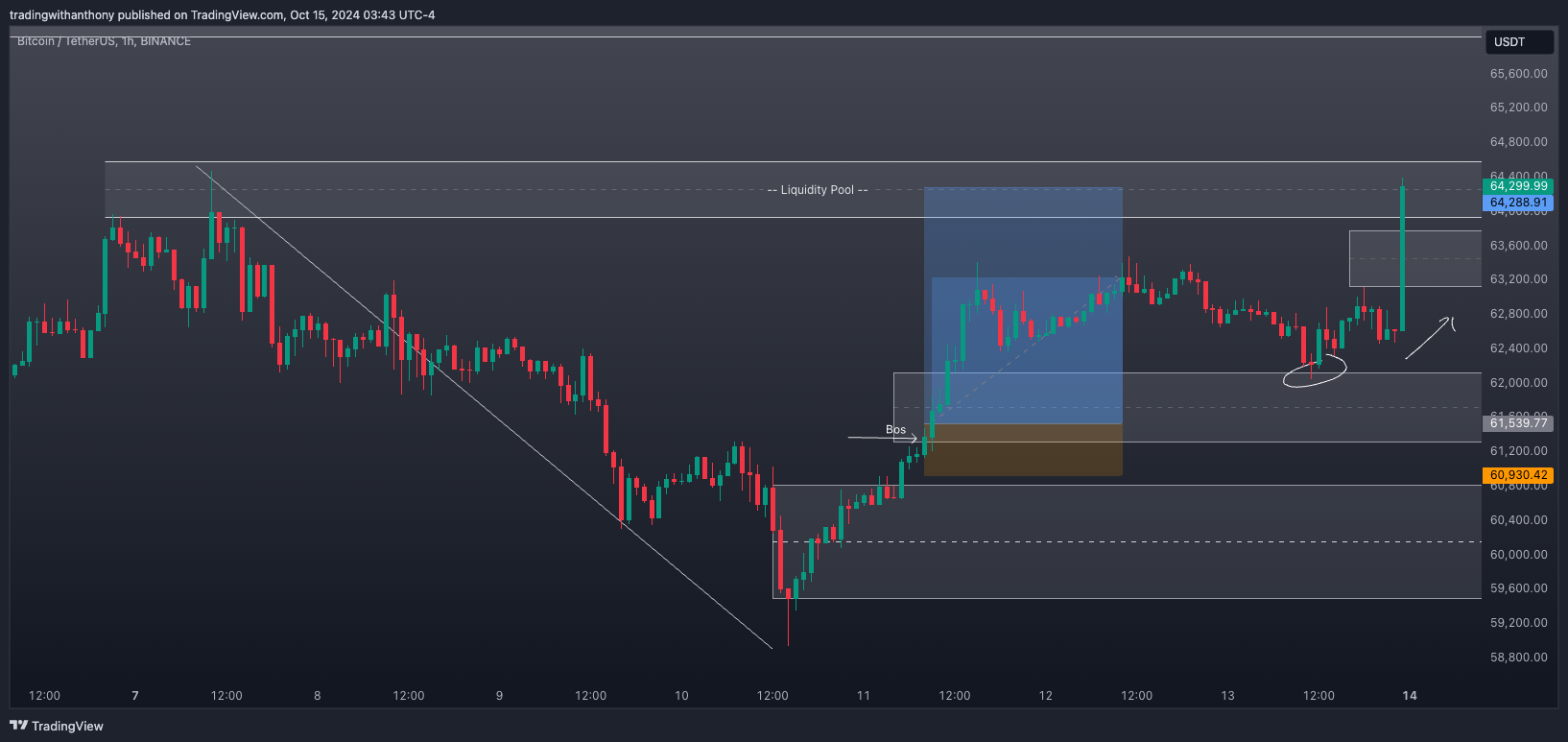Click the orange 60,930.42 price tag
Image resolution: width=1568 pixels, height=742 pixels.
pos(1518,475)
